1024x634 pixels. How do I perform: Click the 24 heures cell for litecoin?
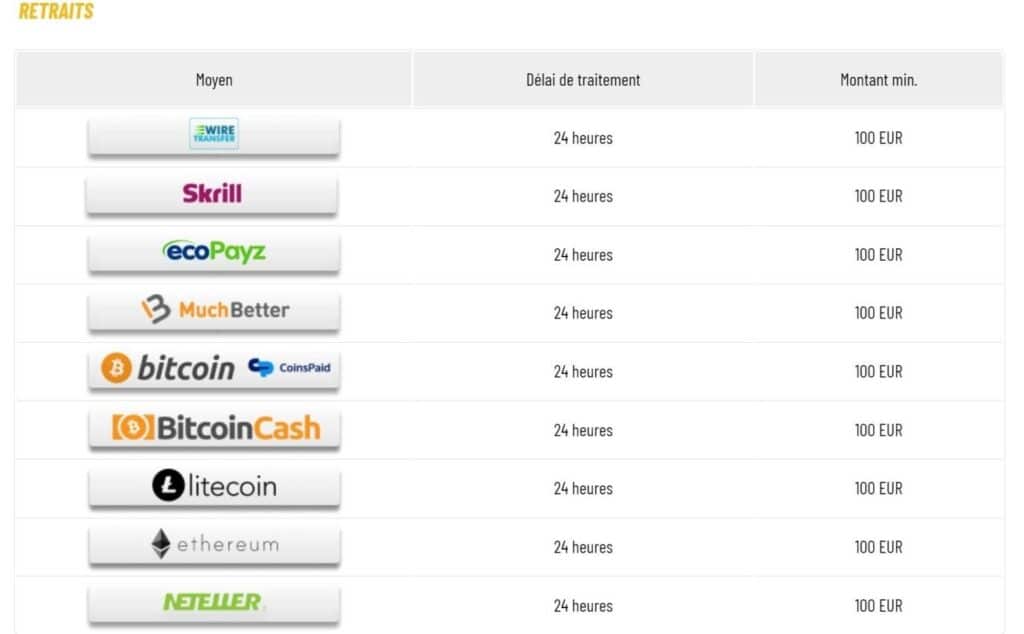[x=583, y=488]
